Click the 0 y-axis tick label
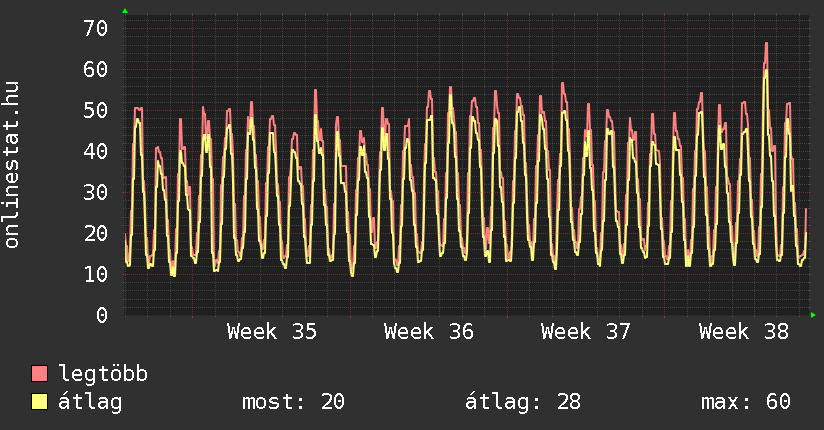Viewport: 824px width, 430px height. point(102,315)
